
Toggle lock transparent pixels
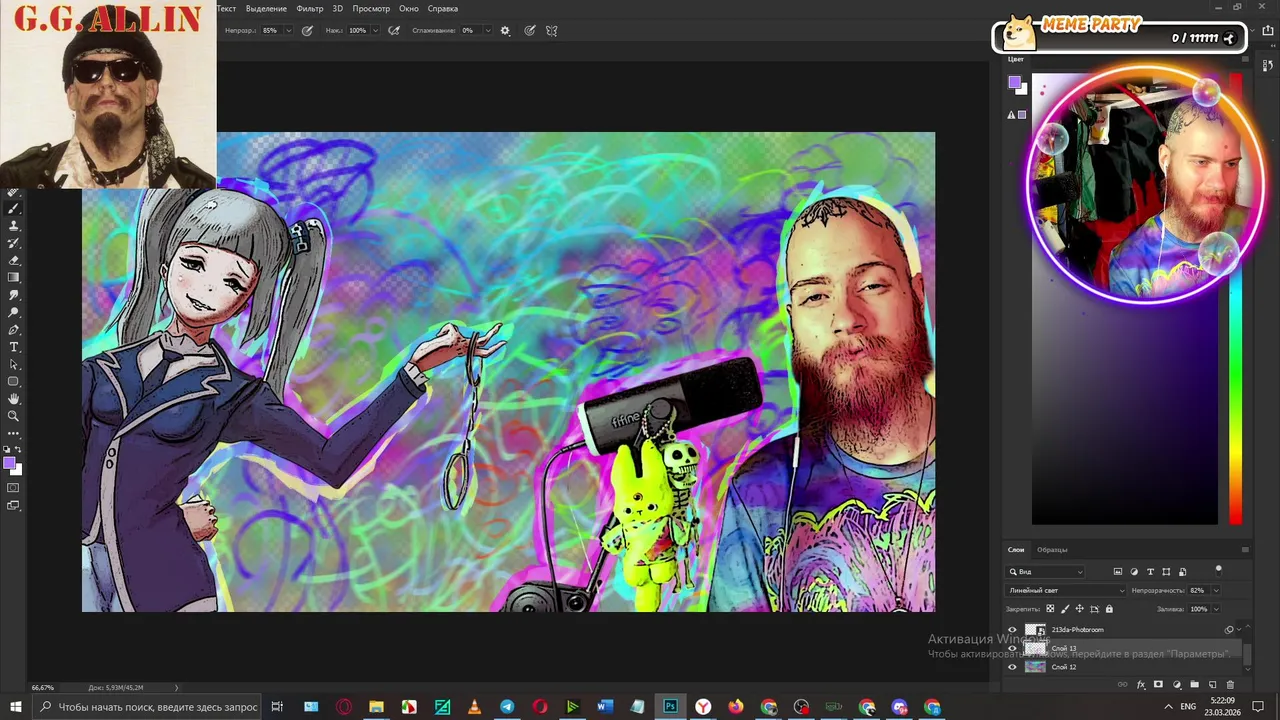pos(1050,609)
